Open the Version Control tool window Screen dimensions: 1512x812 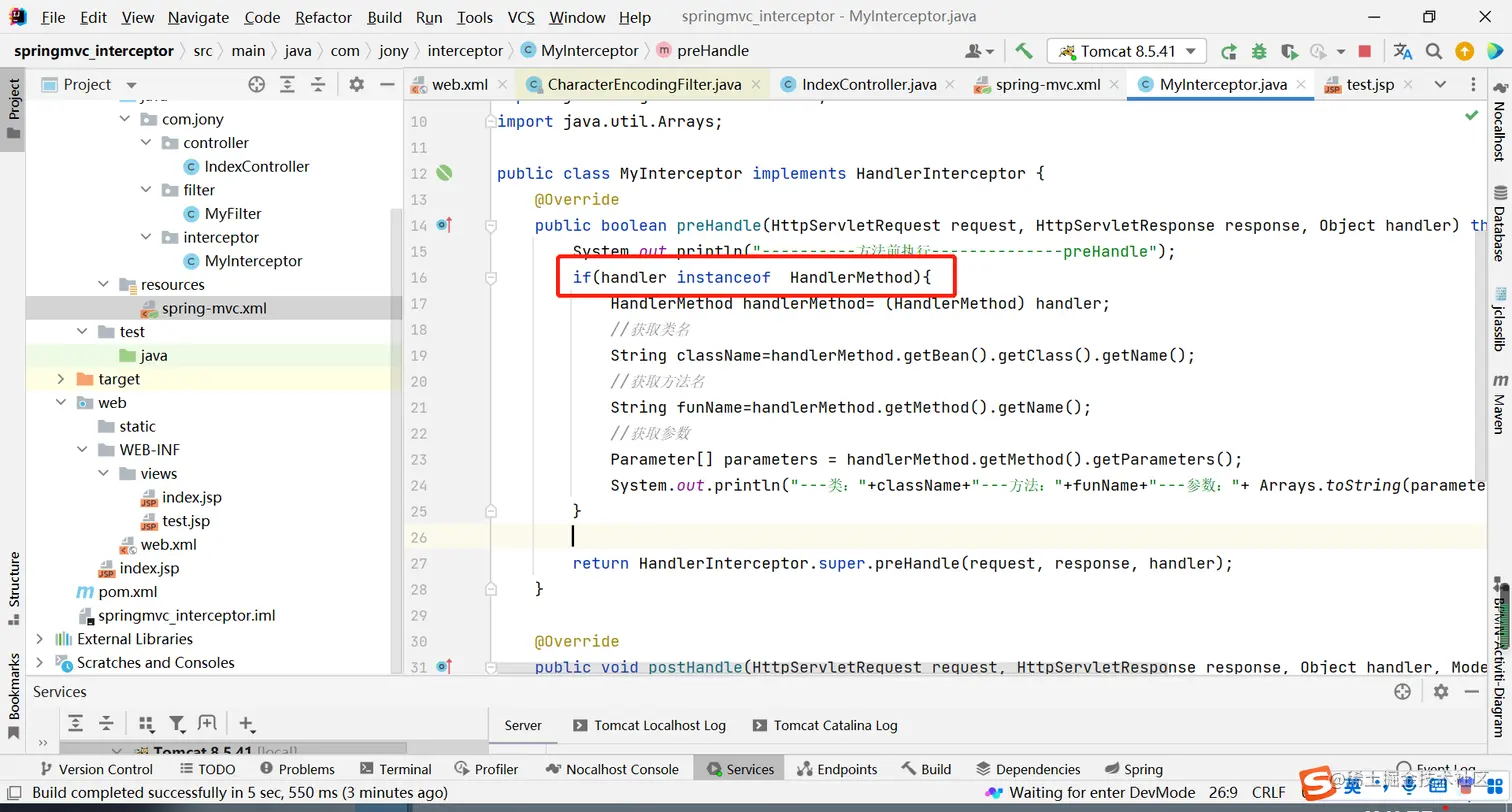click(x=95, y=769)
